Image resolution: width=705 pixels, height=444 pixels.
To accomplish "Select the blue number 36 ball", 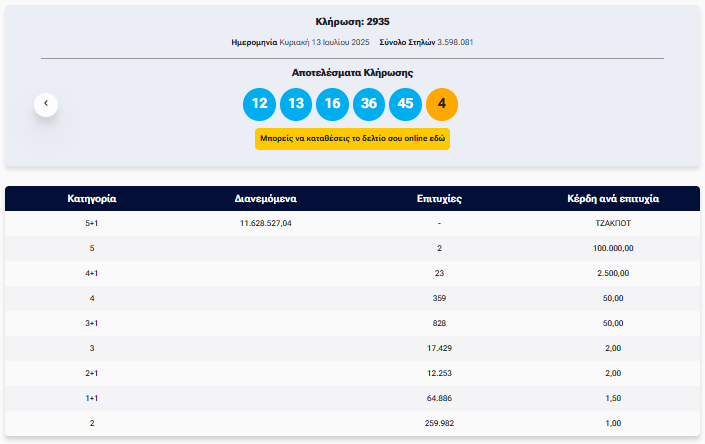I will [x=369, y=104].
